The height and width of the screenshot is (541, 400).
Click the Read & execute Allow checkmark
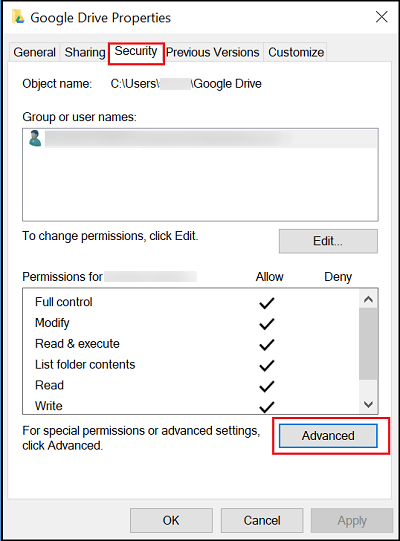266,345
